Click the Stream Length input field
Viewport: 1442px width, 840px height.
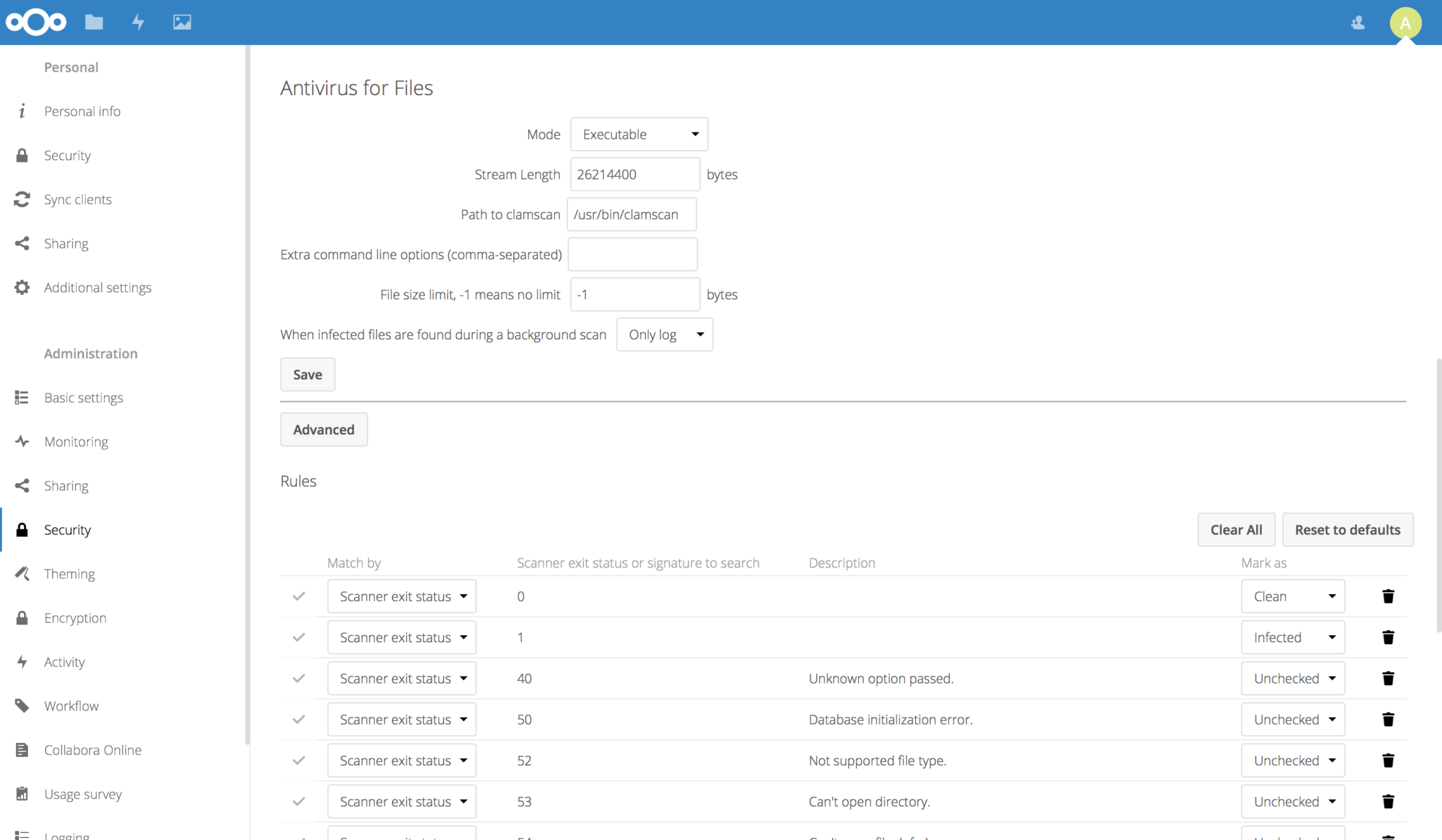634,174
